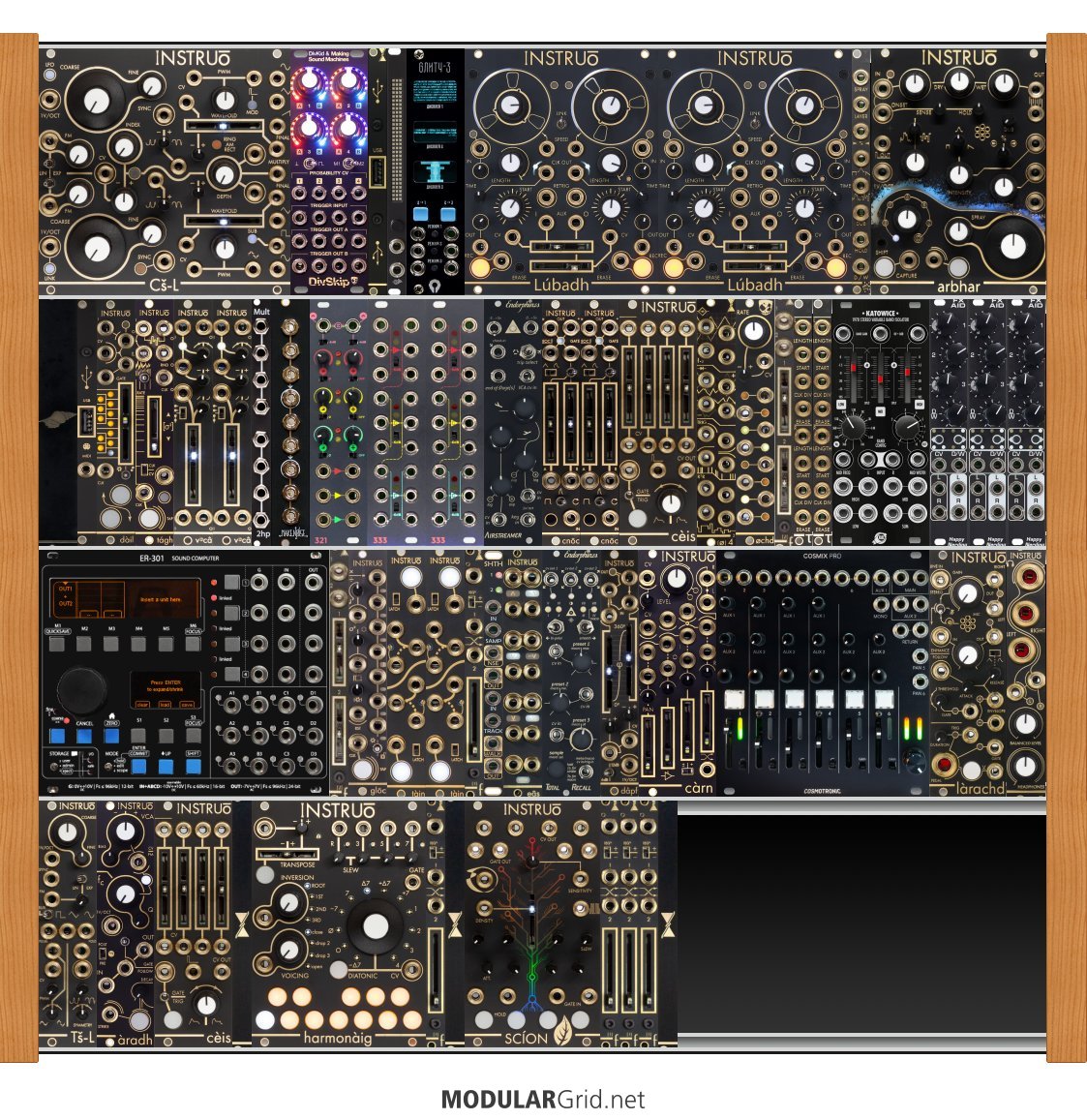Click DivSkip top-left probability knob

tap(309, 80)
